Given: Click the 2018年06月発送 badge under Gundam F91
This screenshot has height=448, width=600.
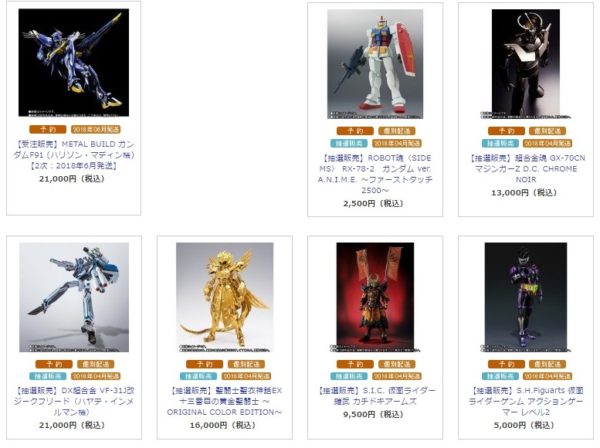Looking at the screenshot, I should click(x=96, y=130).
